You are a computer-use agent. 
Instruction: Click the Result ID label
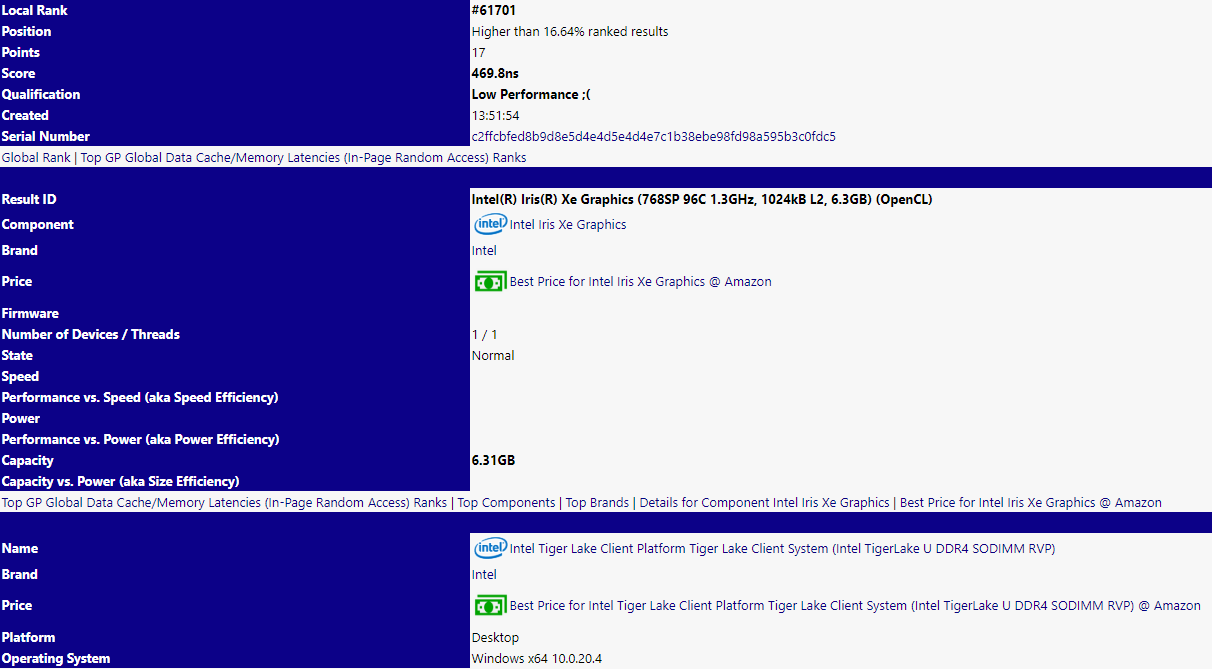click(29, 199)
